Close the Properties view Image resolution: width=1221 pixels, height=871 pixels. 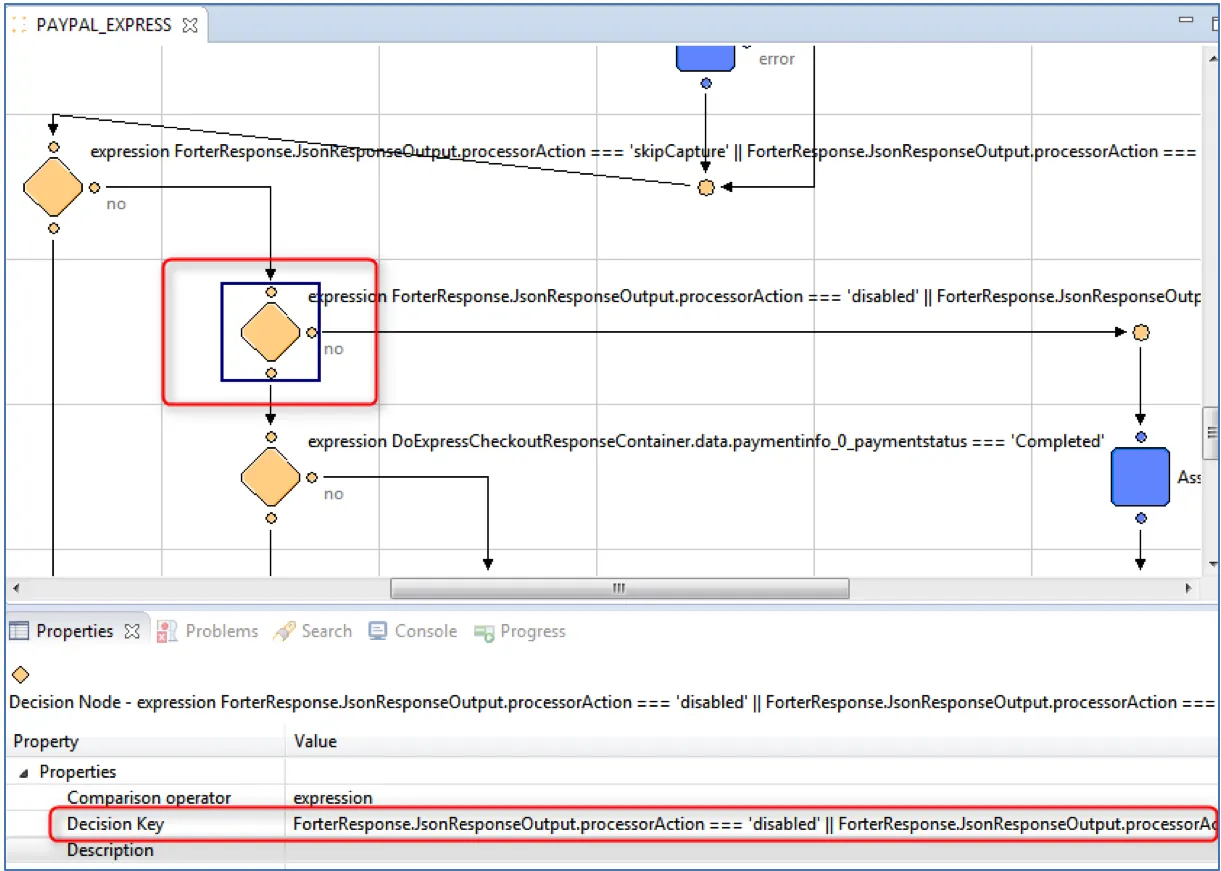(x=131, y=632)
